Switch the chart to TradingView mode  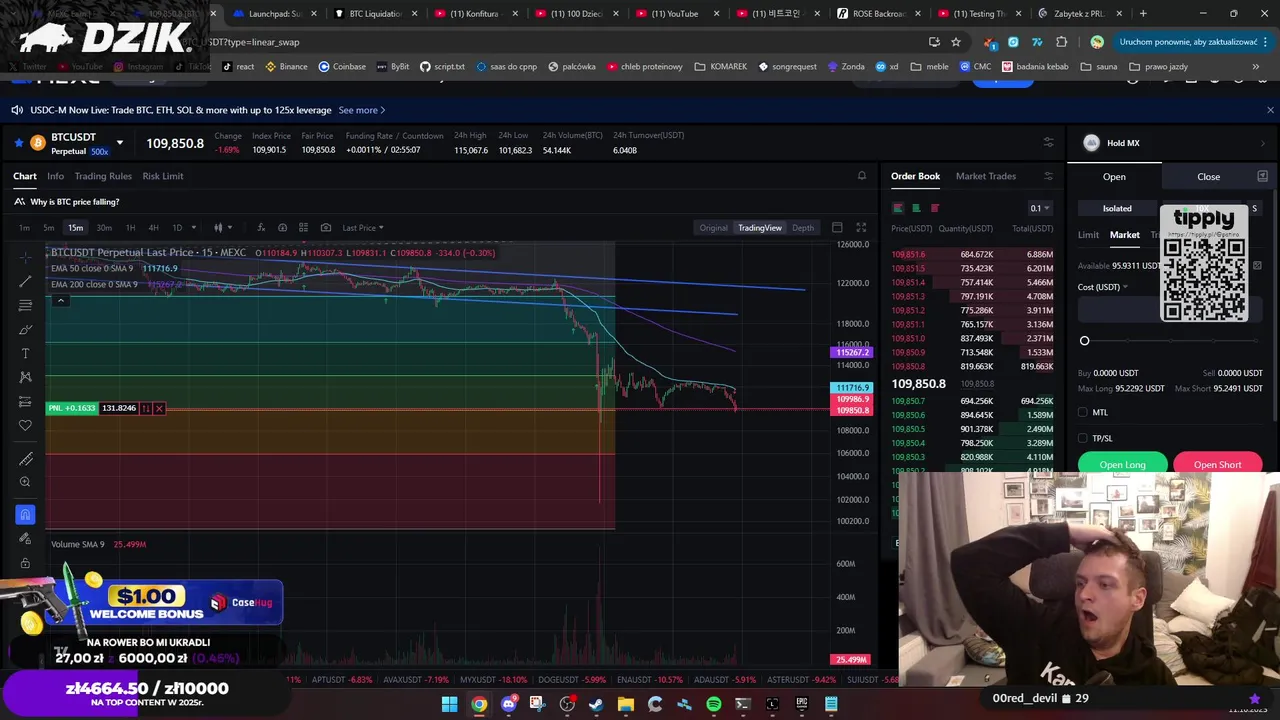coord(760,228)
